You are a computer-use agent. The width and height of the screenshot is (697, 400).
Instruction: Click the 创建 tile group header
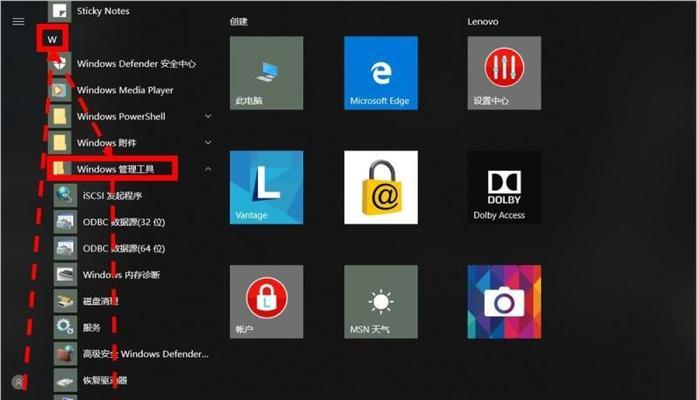pyautogui.click(x=239, y=21)
